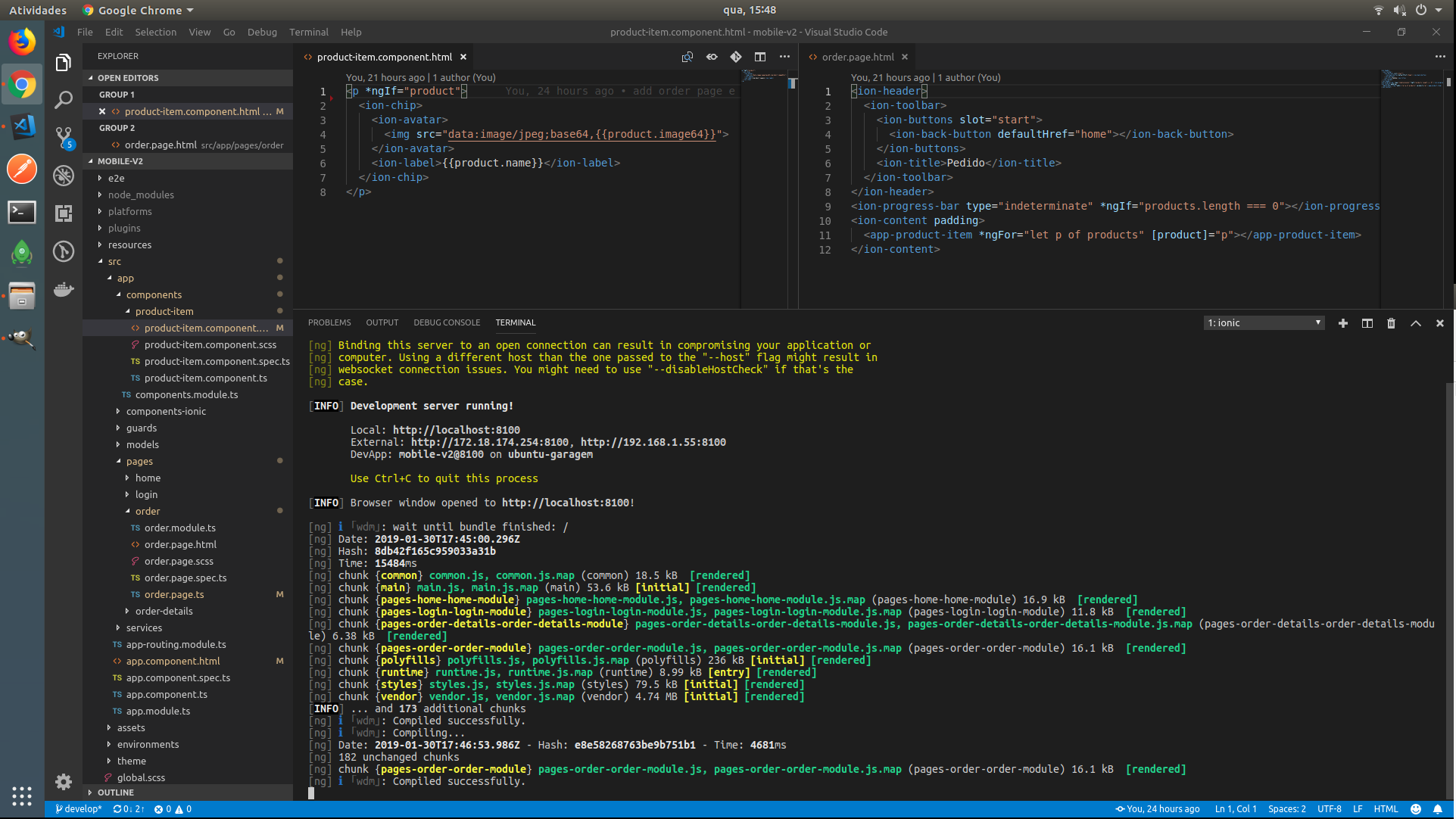This screenshot has width=1456, height=819.
Task: Switch to the PROBLEMS tab
Action: click(x=329, y=322)
